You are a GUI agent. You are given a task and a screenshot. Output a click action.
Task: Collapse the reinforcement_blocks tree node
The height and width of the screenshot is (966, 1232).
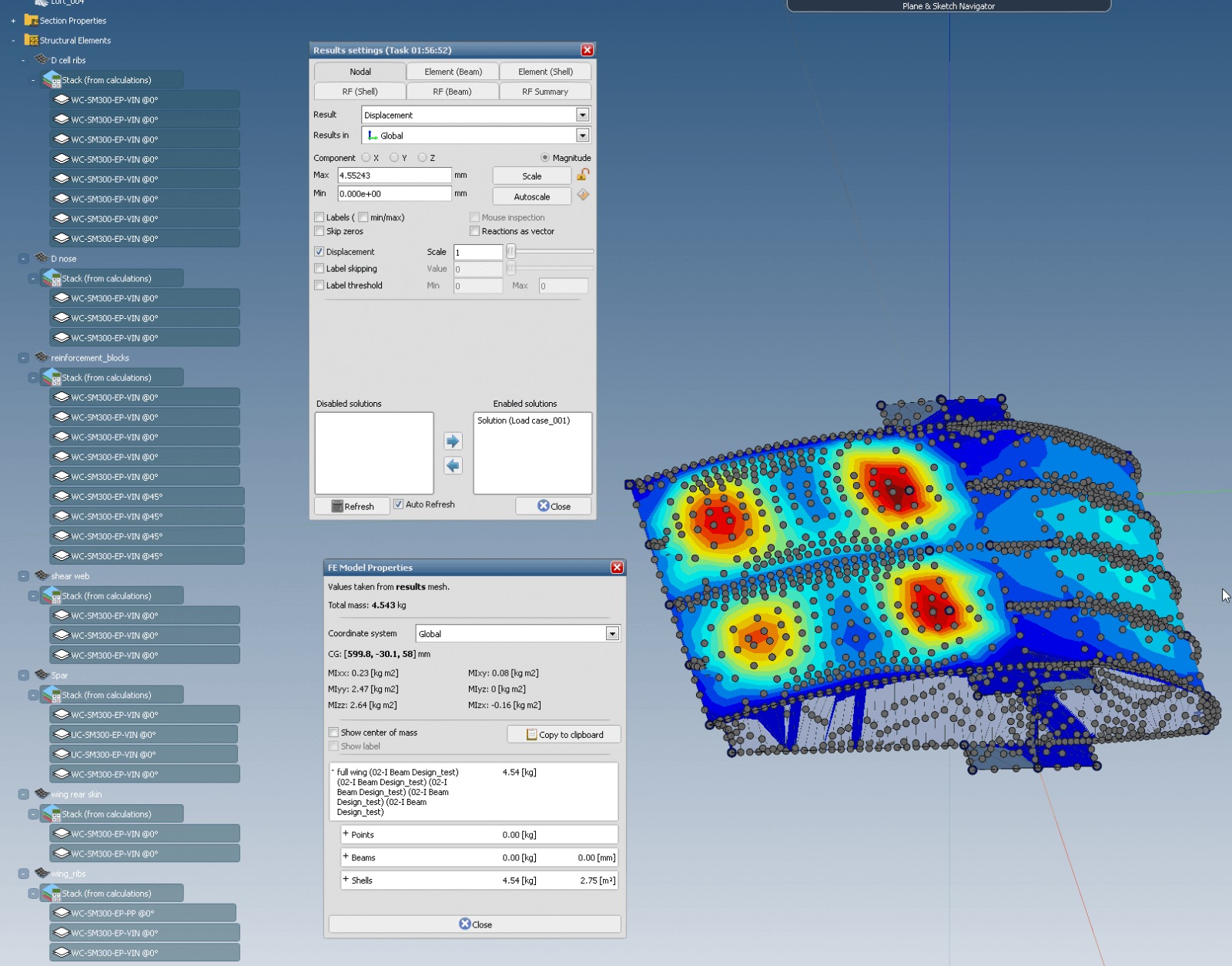point(24,358)
